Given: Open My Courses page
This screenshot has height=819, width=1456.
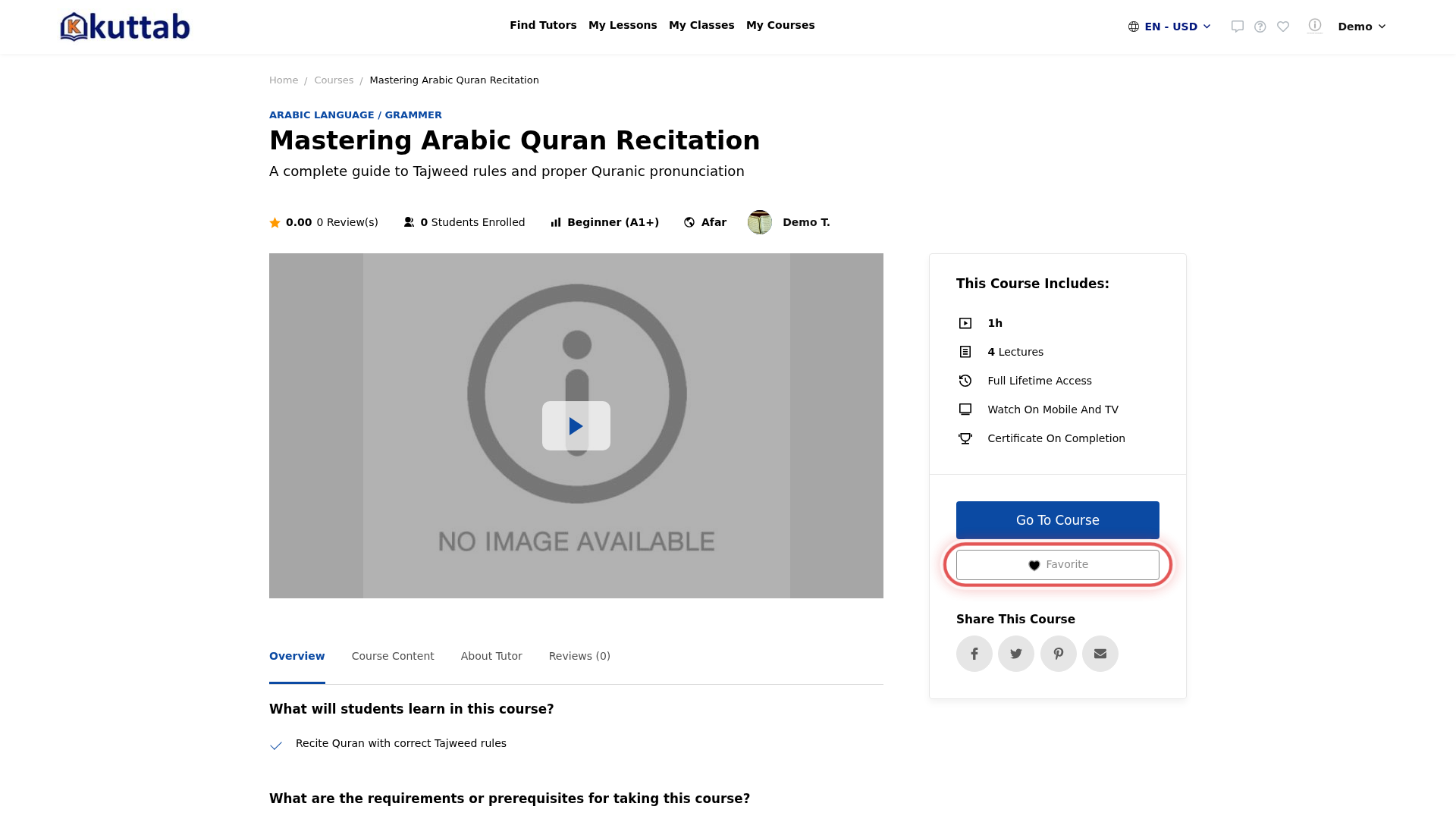Looking at the screenshot, I should 780,25.
